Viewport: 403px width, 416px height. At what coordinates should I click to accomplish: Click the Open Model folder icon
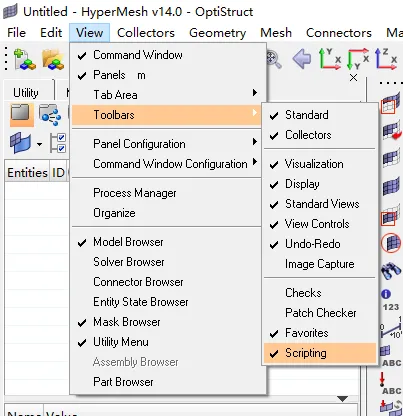point(53,59)
